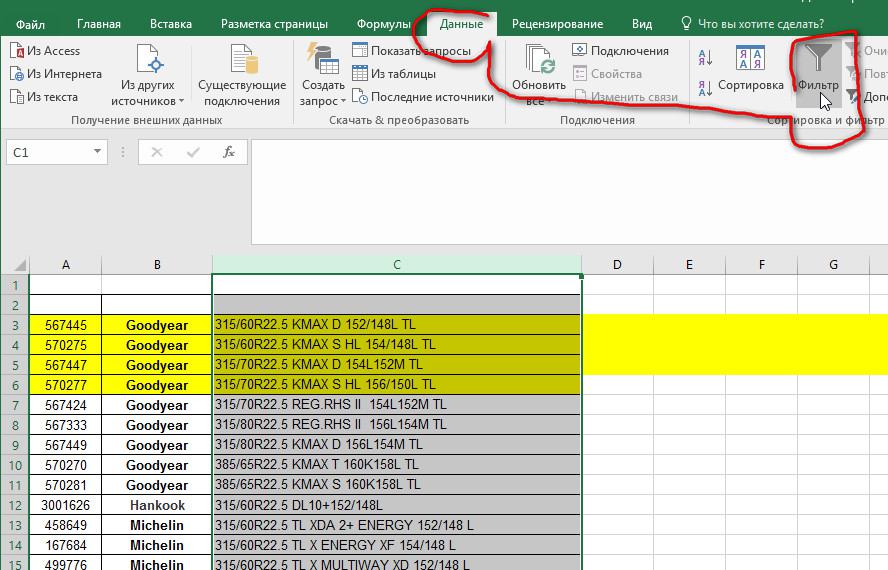Click cell containing 570275
This screenshot has height=570, width=888.
(x=66, y=345)
